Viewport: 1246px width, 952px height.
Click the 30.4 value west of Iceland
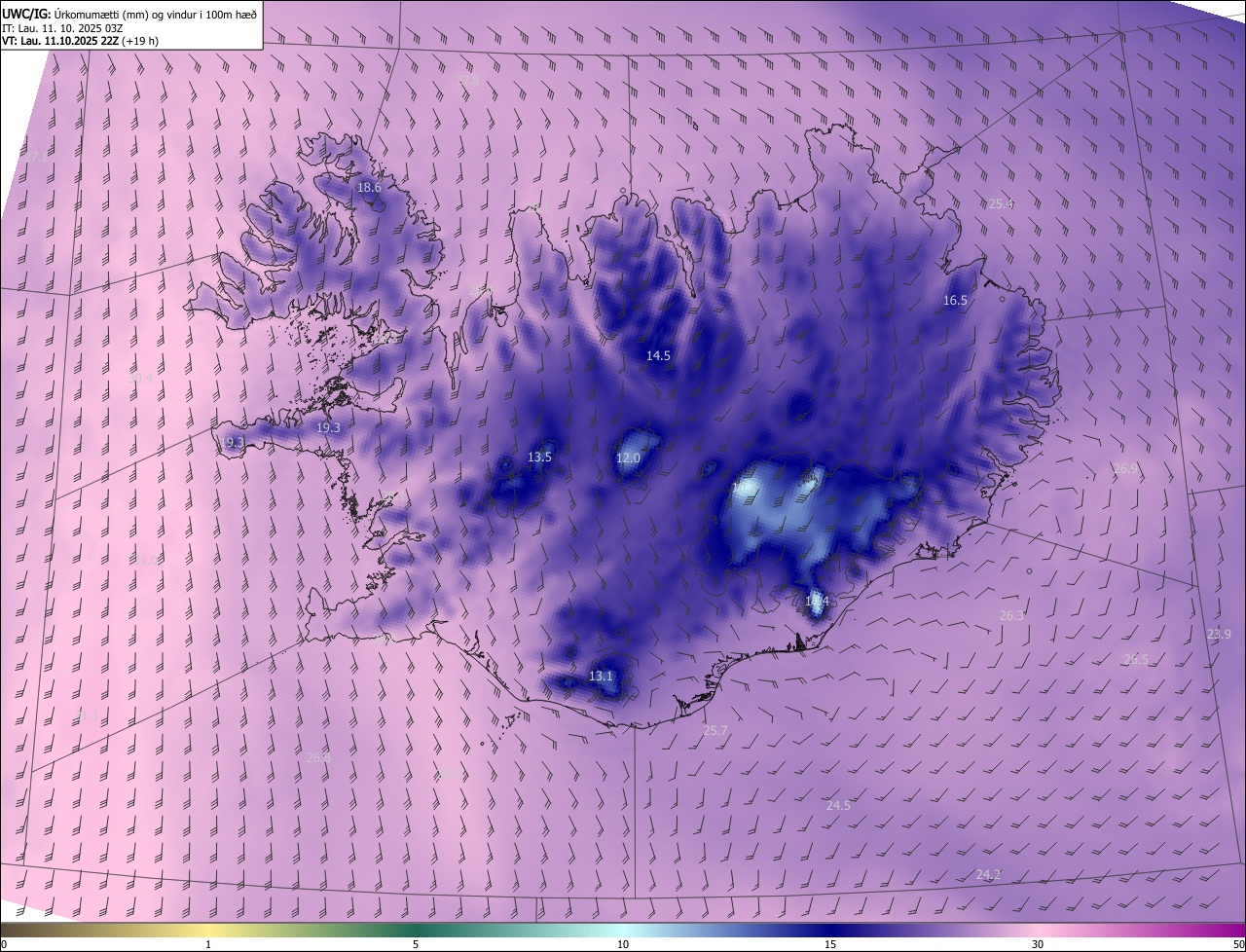point(141,379)
